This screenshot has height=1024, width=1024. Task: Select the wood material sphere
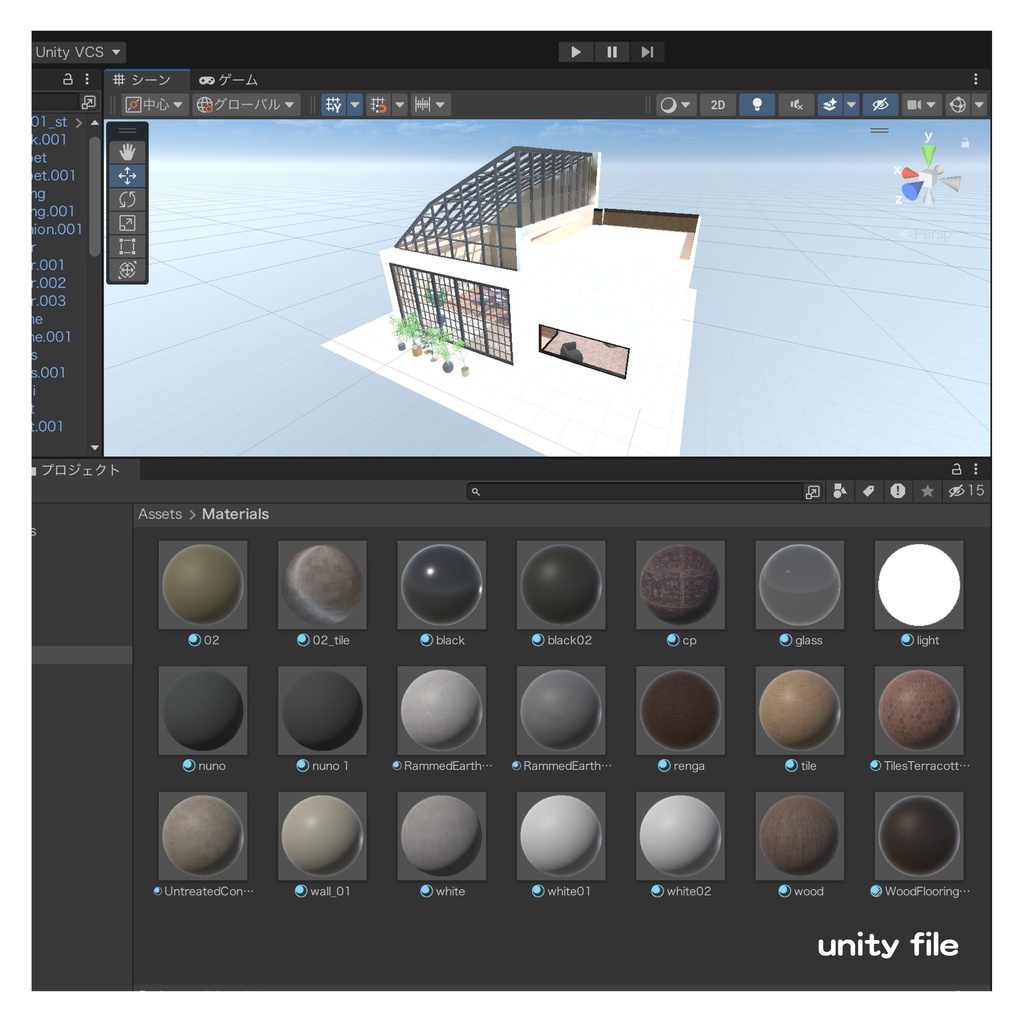(x=799, y=835)
